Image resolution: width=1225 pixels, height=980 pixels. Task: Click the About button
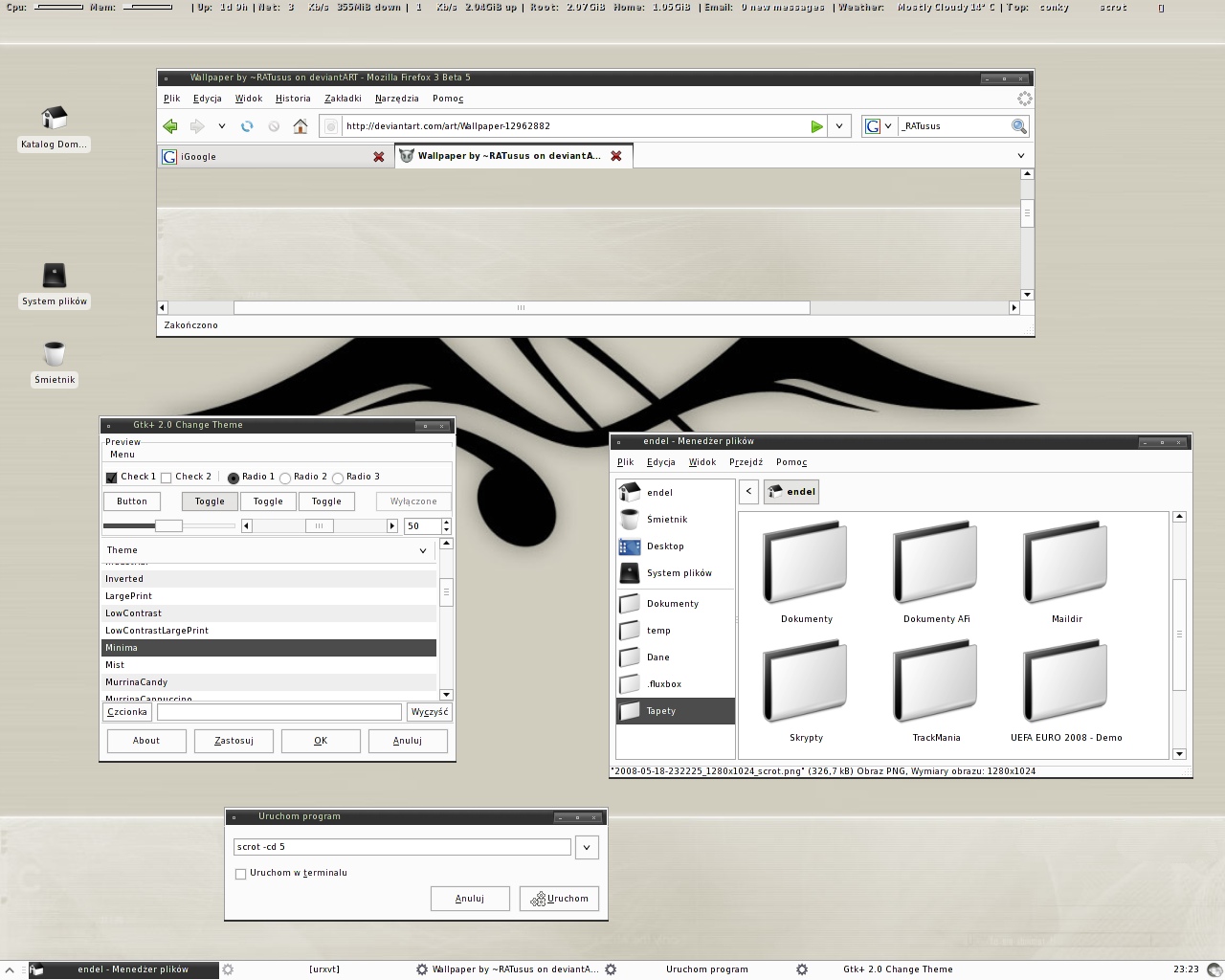[x=146, y=741]
